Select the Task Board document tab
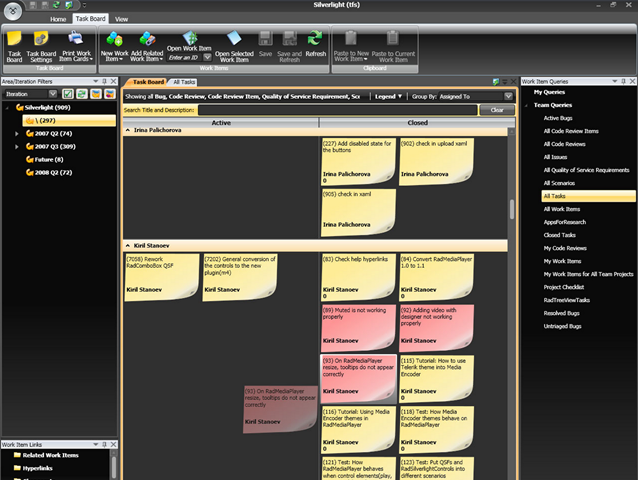The height and width of the screenshot is (480, 638). (148, 82)
